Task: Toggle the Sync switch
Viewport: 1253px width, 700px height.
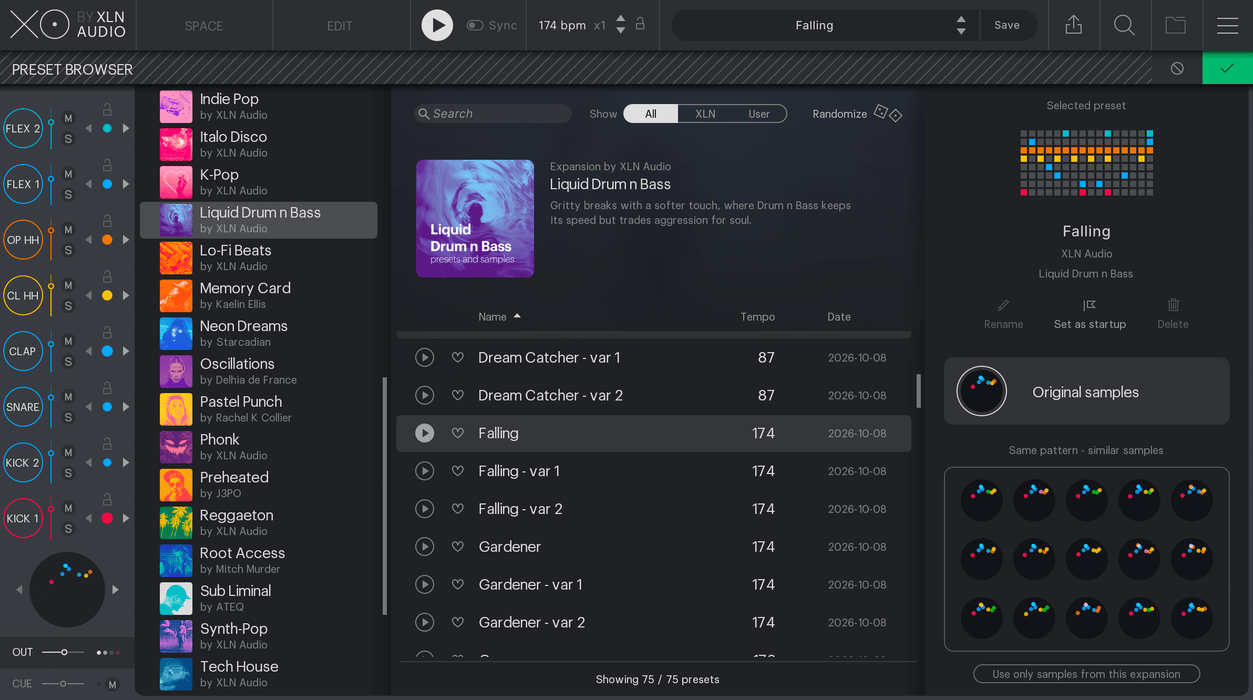Action: point(475,25)
